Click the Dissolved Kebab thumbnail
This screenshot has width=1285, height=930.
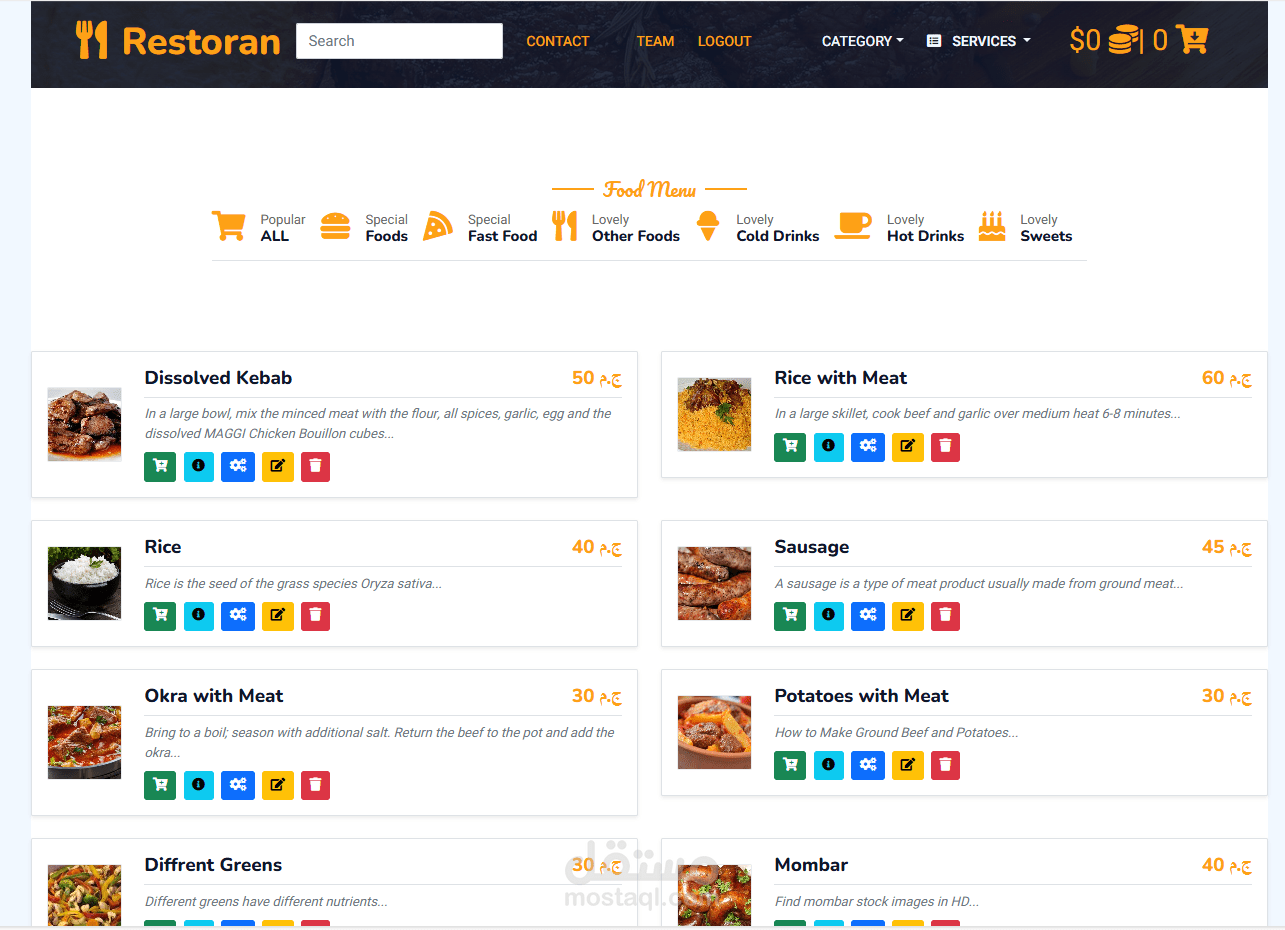(x=84, y=424)
